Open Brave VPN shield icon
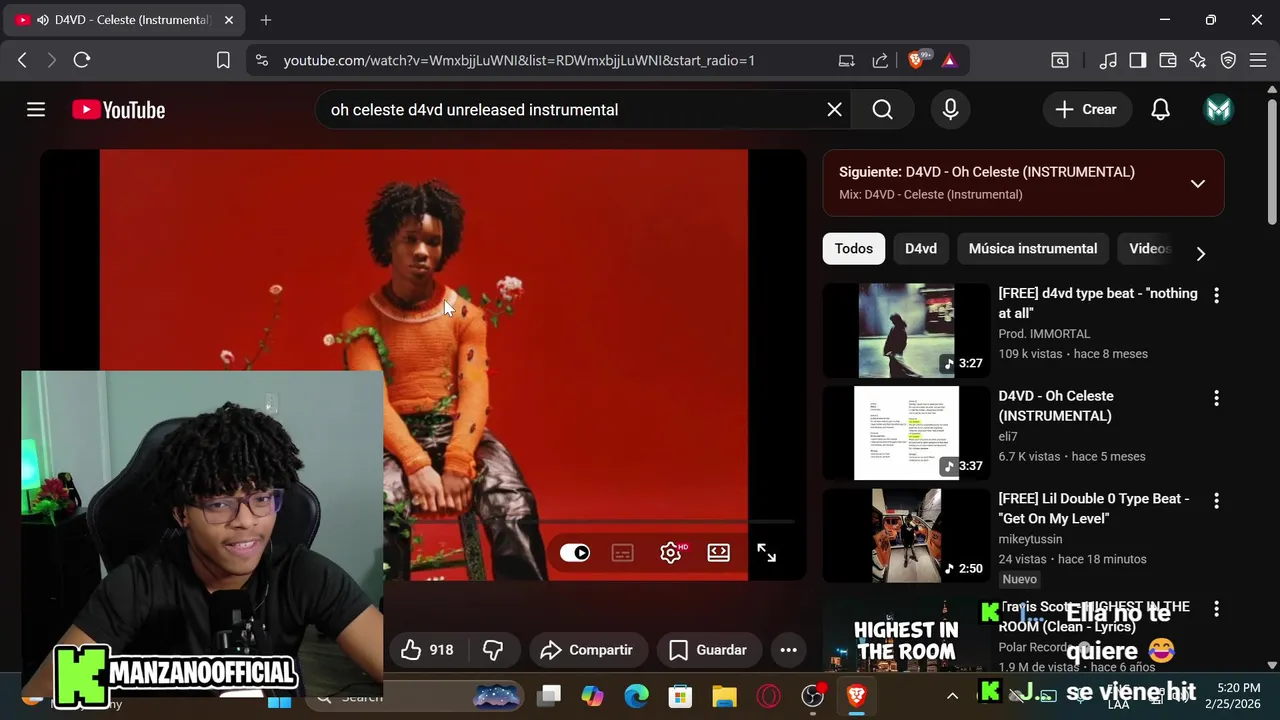Viewport: 1280px width, 720px height. 1228,60
